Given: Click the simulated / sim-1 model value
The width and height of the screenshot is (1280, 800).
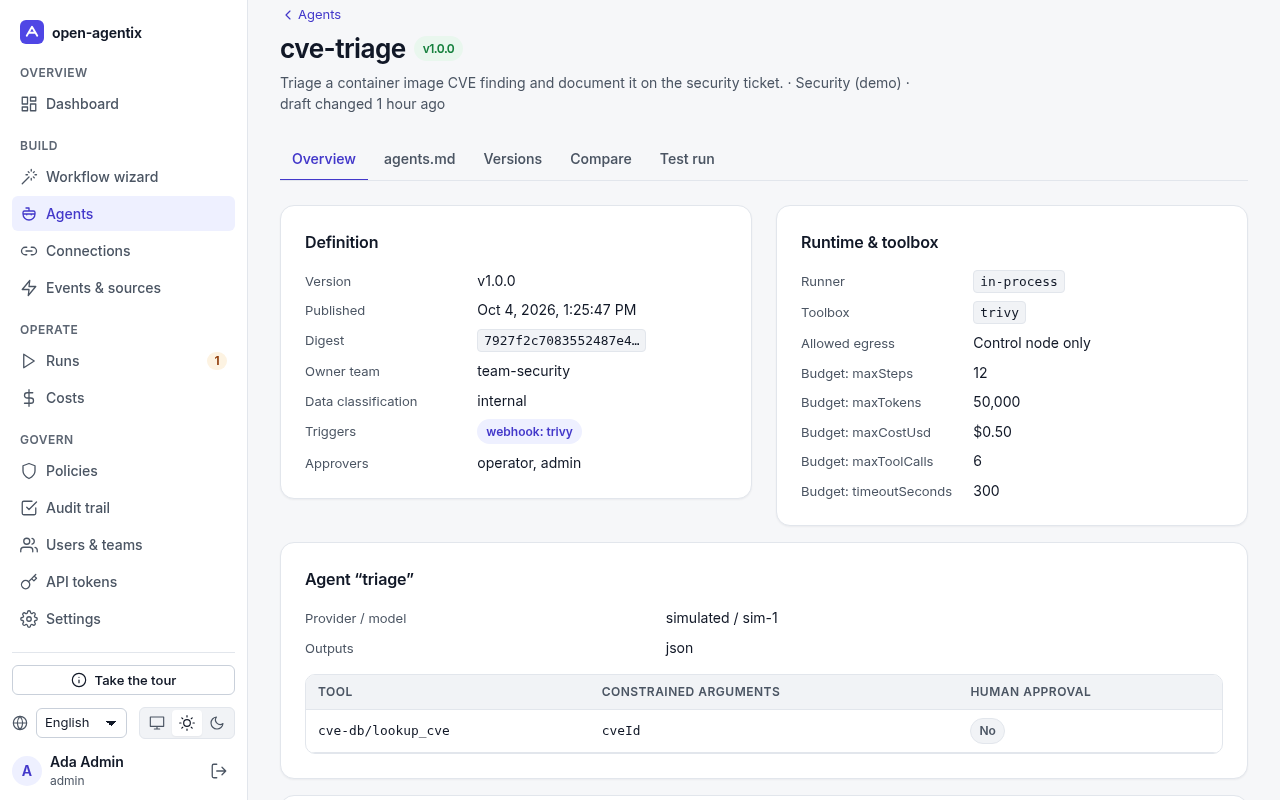Looking at the screenshot, I should pos(722,618).
